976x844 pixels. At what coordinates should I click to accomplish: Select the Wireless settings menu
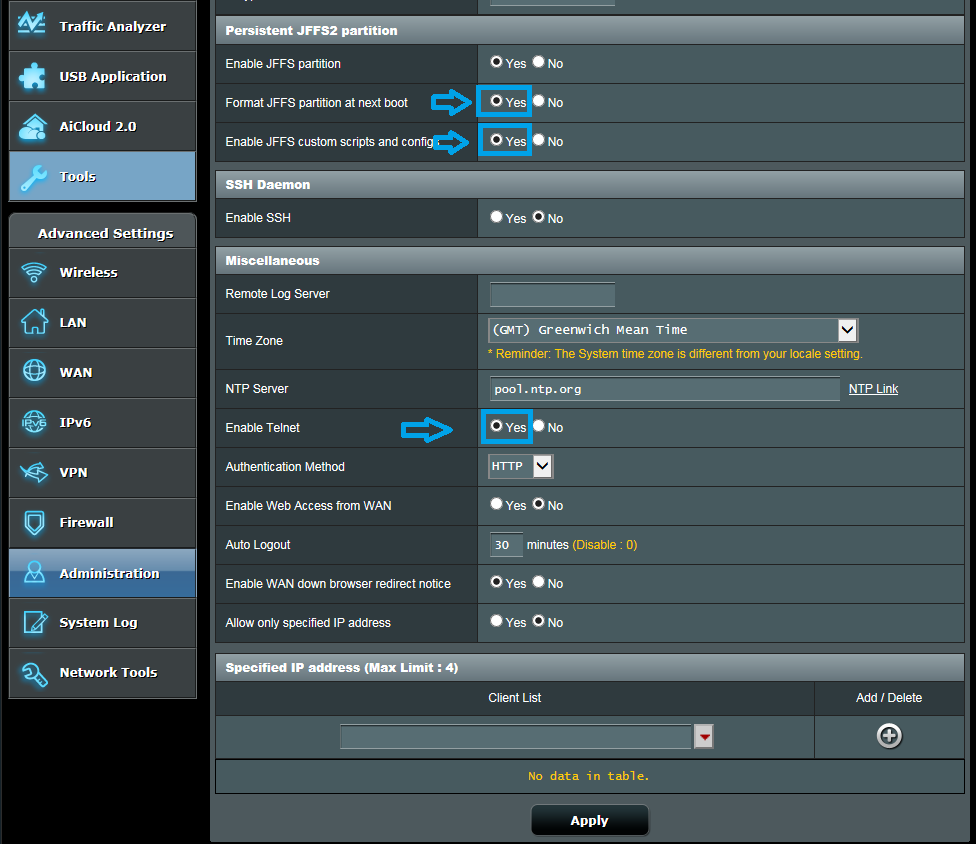(103, 273)
